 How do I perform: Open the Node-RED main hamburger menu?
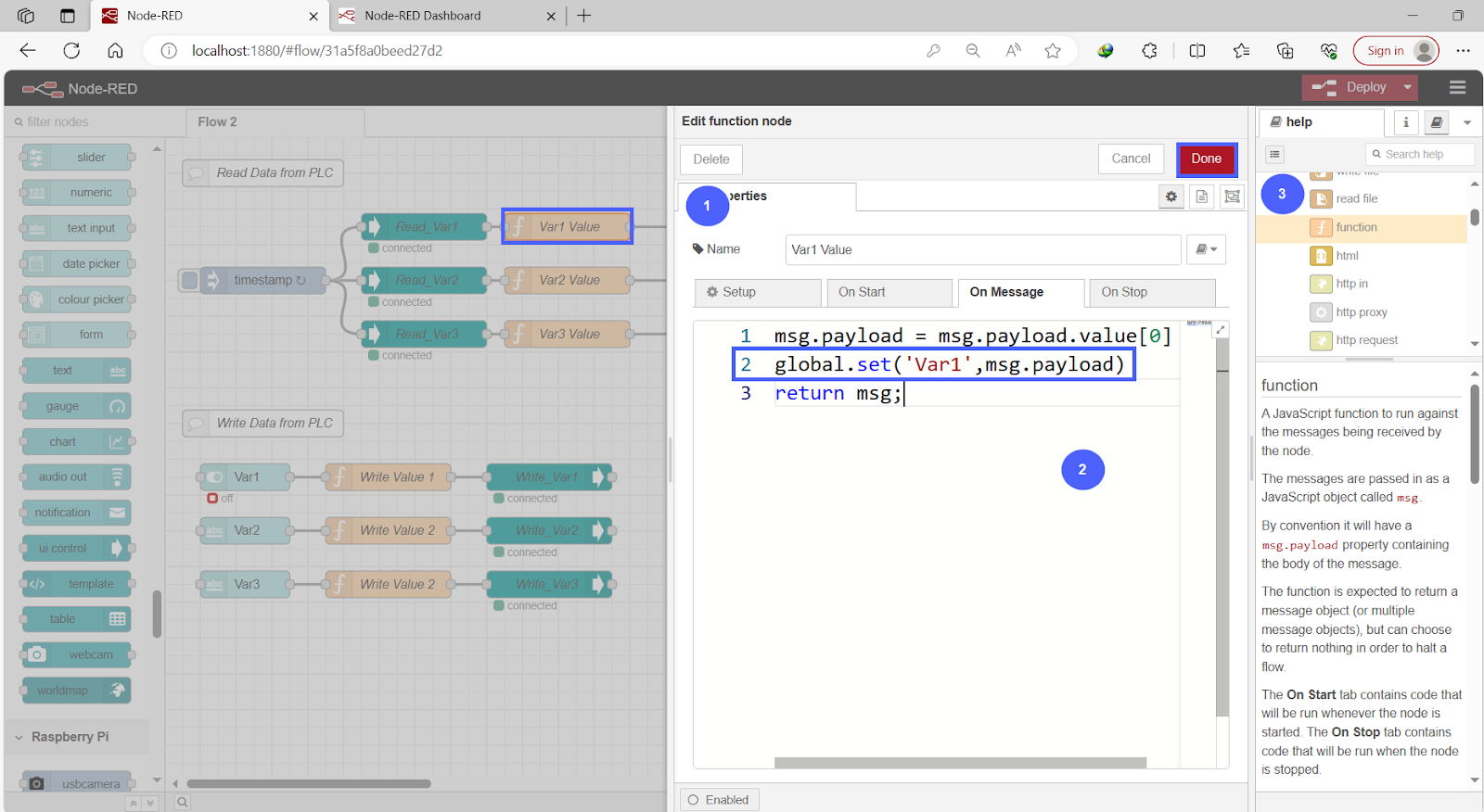1457,87
